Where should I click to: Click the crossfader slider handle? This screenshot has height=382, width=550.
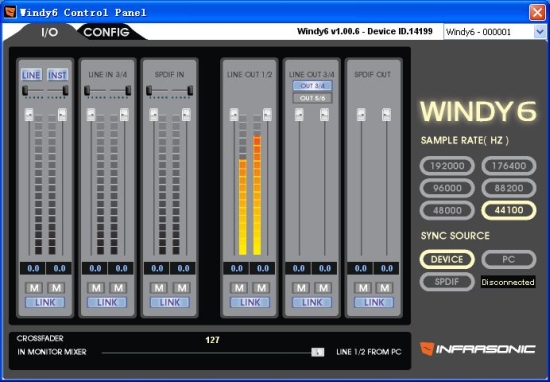point(318,352)
